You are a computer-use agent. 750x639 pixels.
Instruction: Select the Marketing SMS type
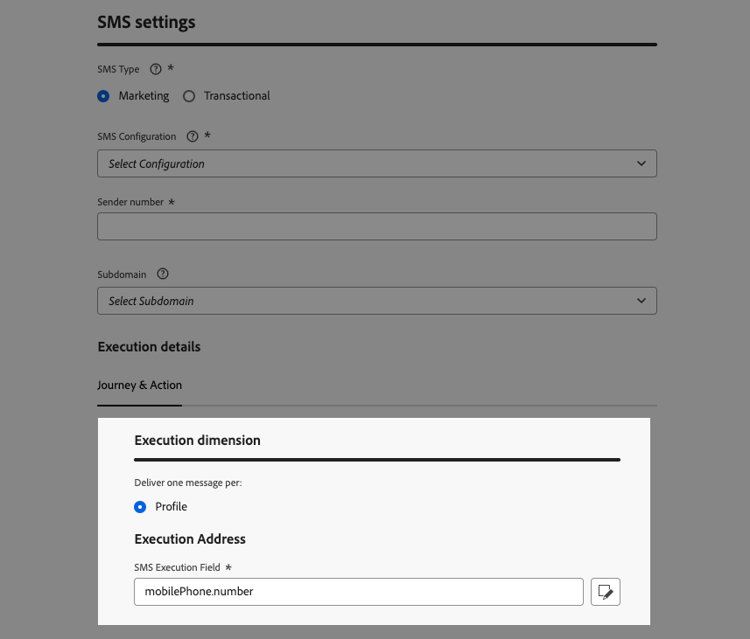pyautogui.click(x=104, y=96)
